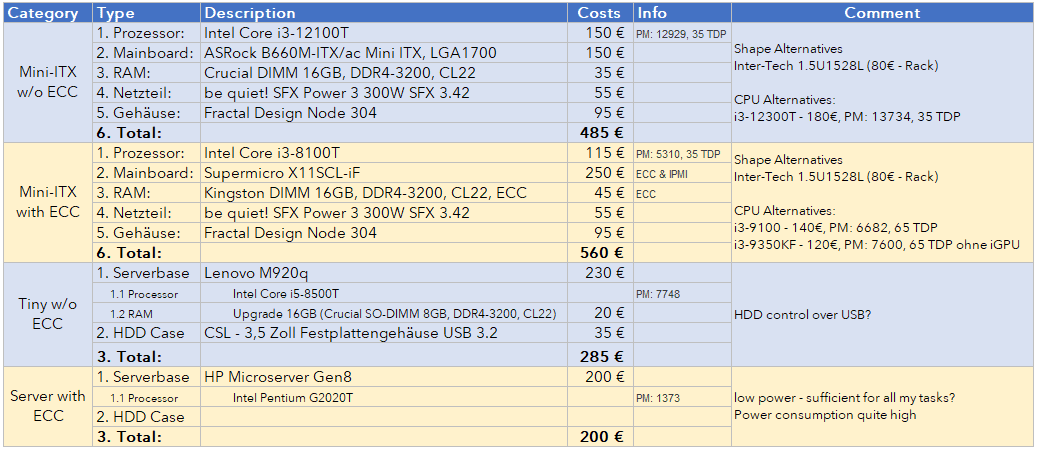Select the 'Tiny w/o ECC' category cell
Screen dimensions: 1038x451
pyautogui.click(x=48, y=314)
